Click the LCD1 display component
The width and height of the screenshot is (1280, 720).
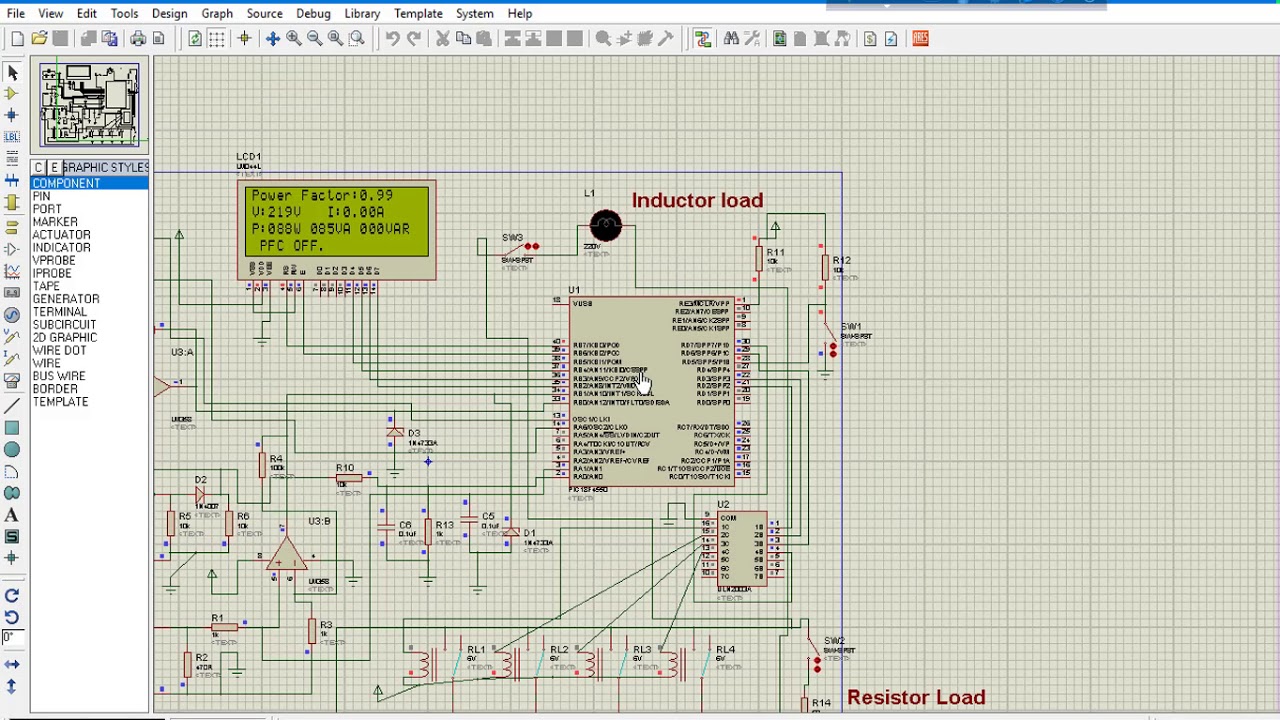coord(337,231)
